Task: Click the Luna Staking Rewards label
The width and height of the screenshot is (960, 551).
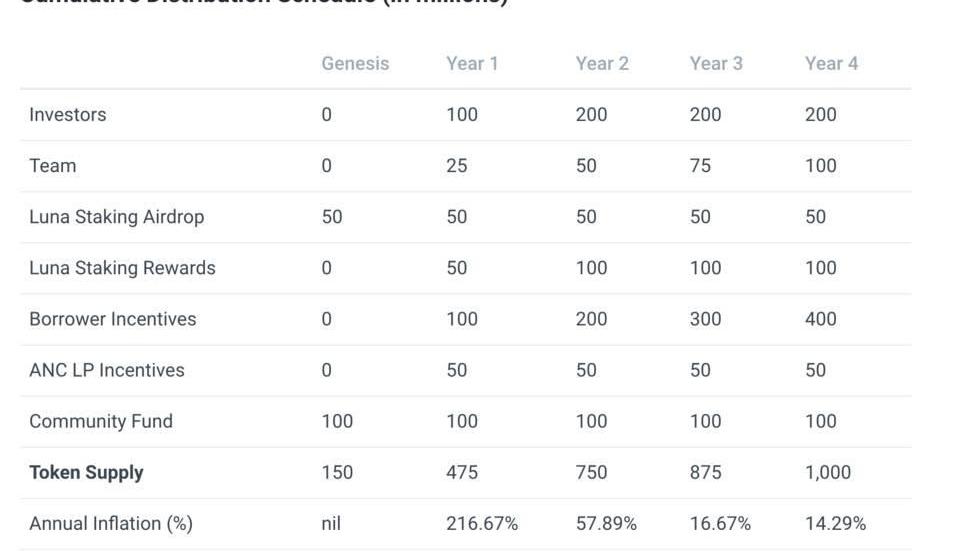Action: (x=122, y=268)
